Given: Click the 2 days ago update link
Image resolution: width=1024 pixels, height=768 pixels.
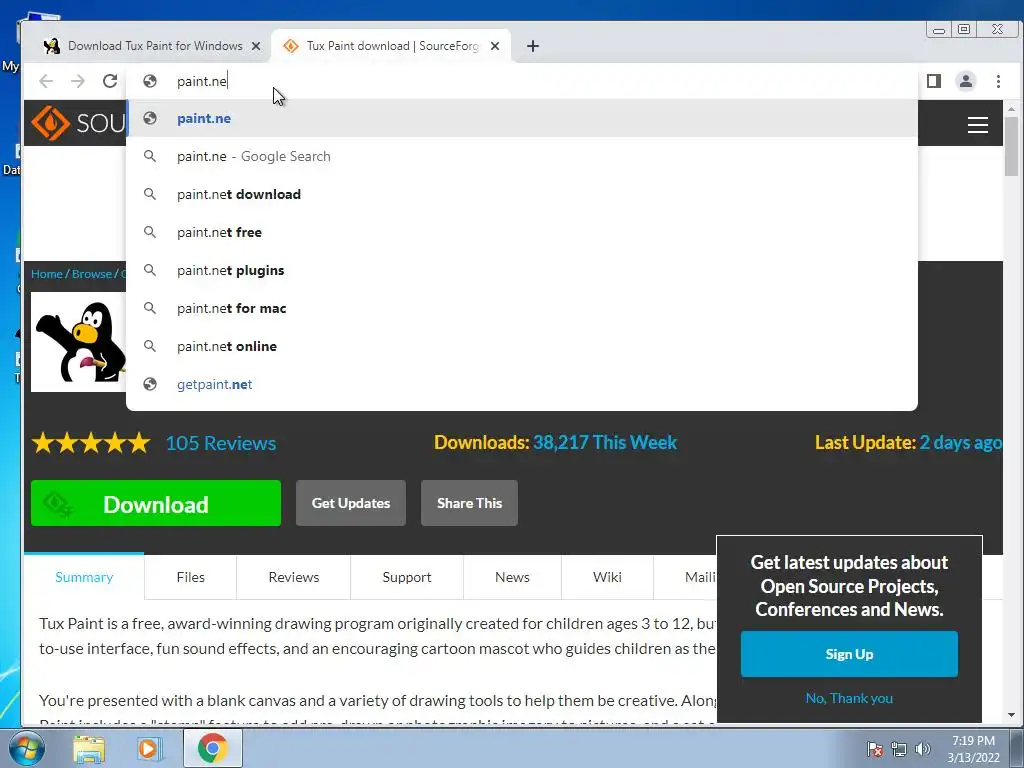Looking at the screenshot, I should click(x=960, y=442).
